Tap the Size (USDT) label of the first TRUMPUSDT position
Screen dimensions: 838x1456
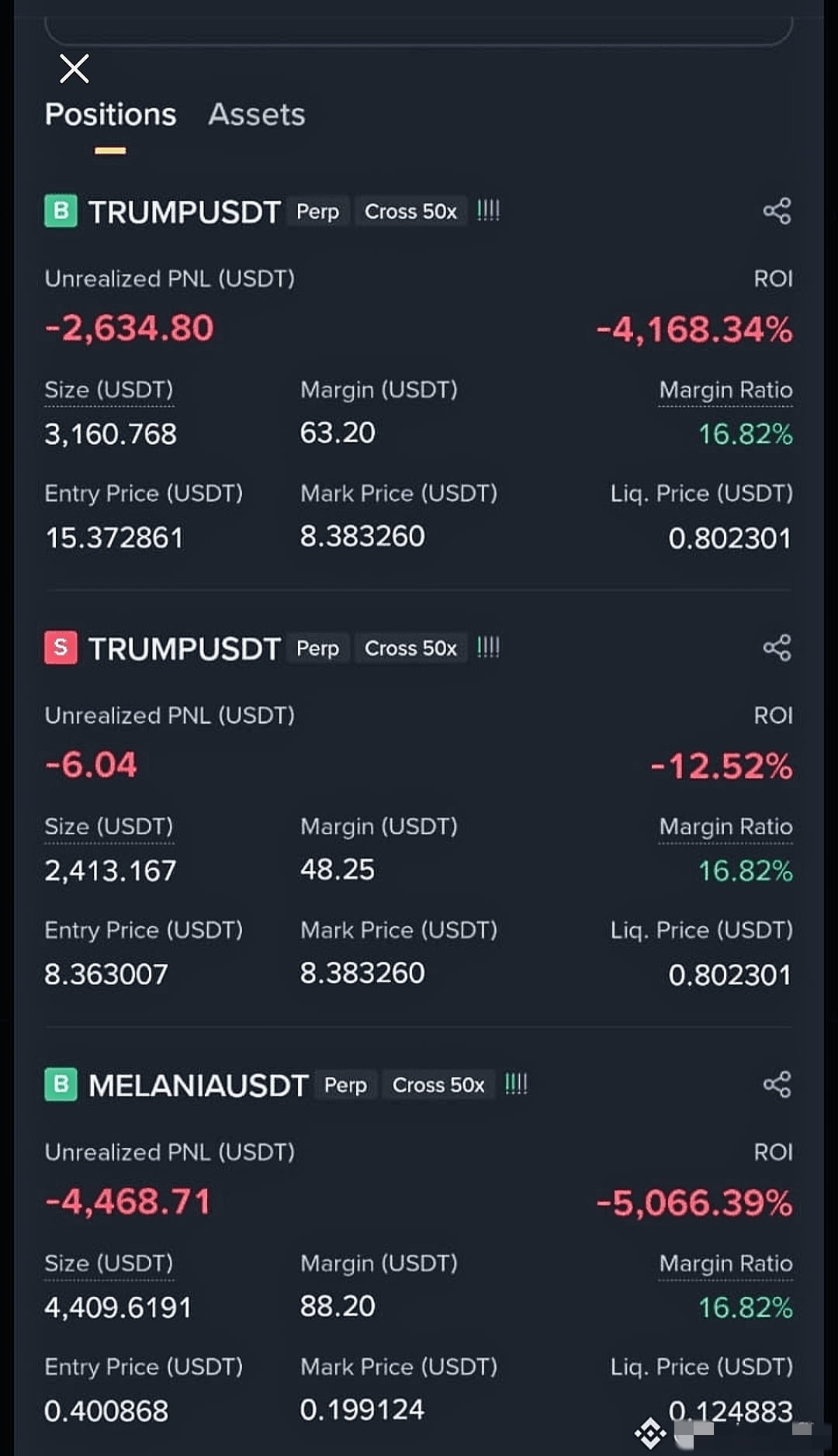pyautogui.click(x=109, y=390)
